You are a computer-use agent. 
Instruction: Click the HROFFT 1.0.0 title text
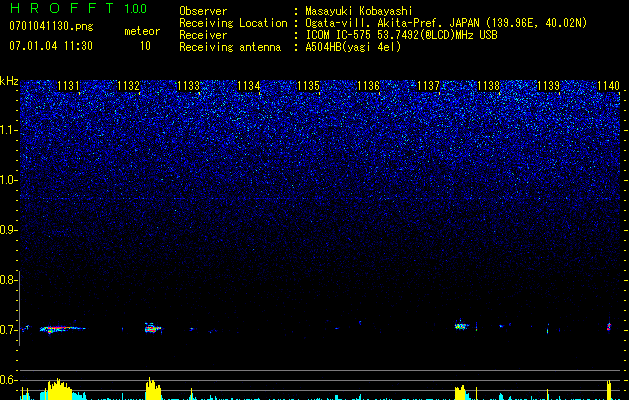[78, 8]
